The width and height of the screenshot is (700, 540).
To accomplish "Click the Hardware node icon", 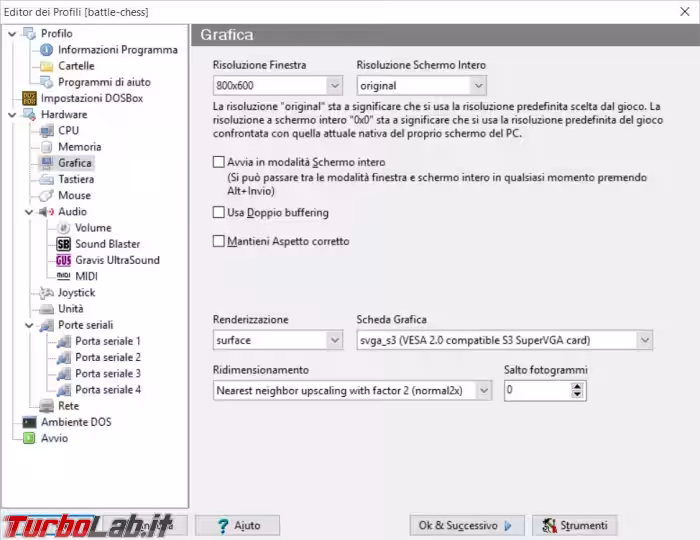I will pos(29,115).
